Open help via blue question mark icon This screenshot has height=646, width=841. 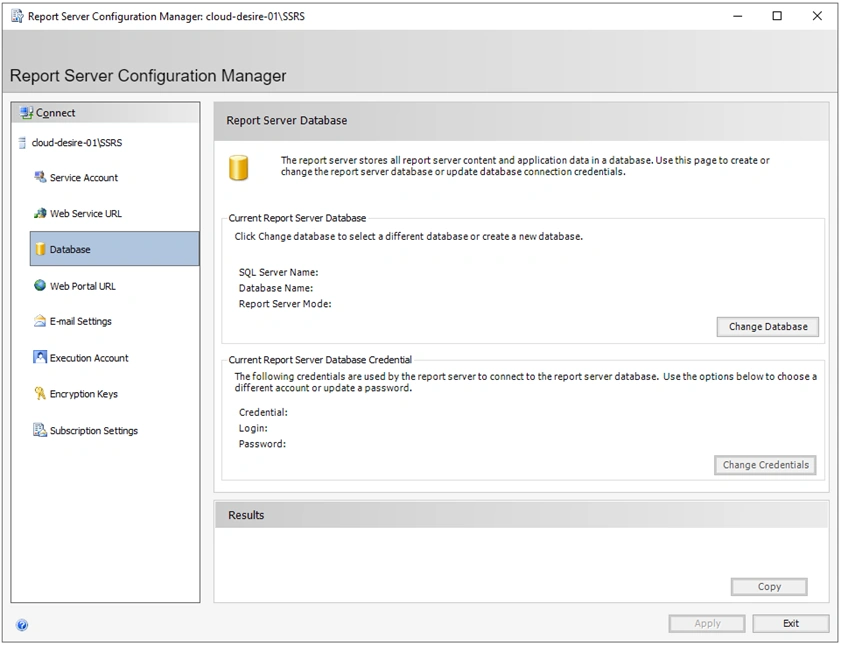pos(22,625)
